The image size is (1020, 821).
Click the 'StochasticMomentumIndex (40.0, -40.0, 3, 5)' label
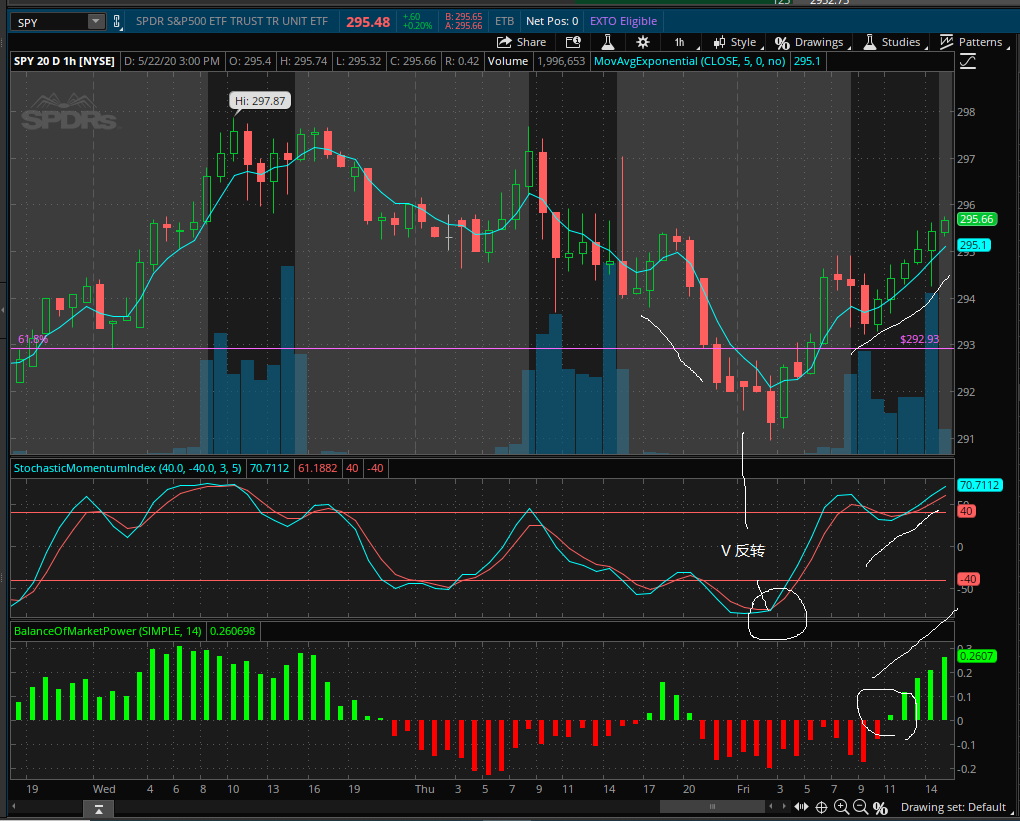[x=128, y=468]
